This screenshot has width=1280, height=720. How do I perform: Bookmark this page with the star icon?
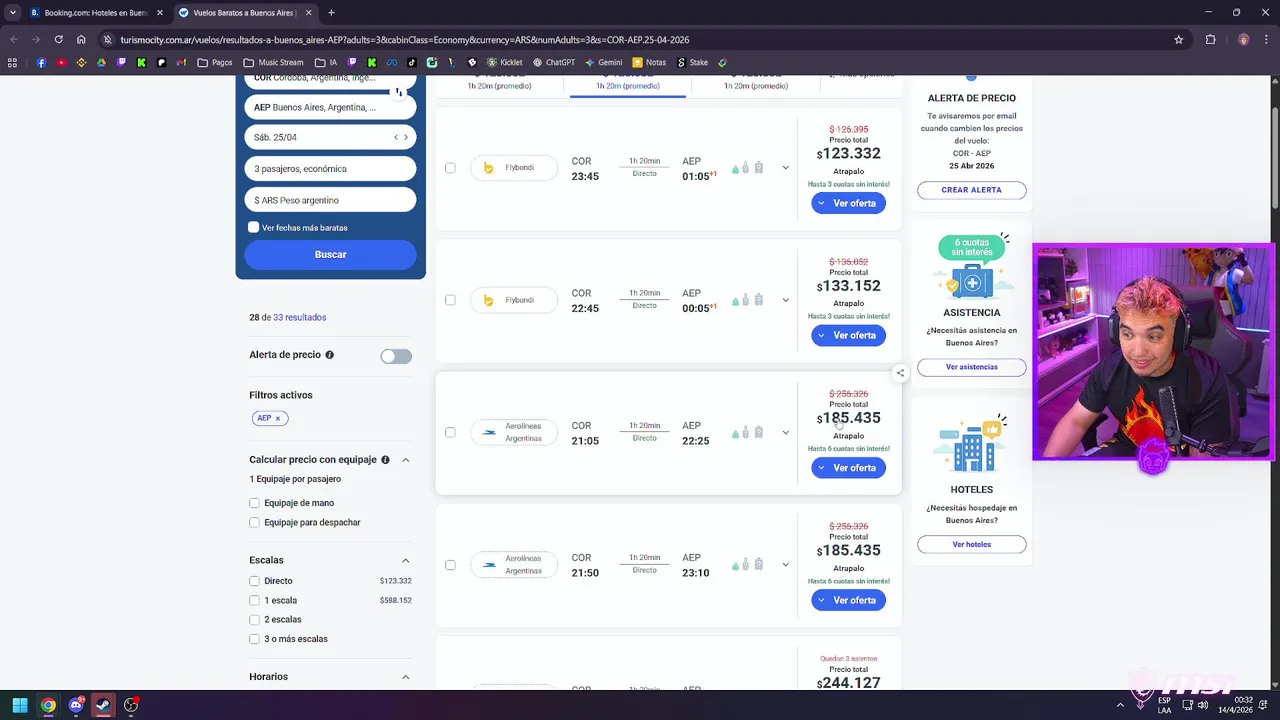pos(1179,40)
